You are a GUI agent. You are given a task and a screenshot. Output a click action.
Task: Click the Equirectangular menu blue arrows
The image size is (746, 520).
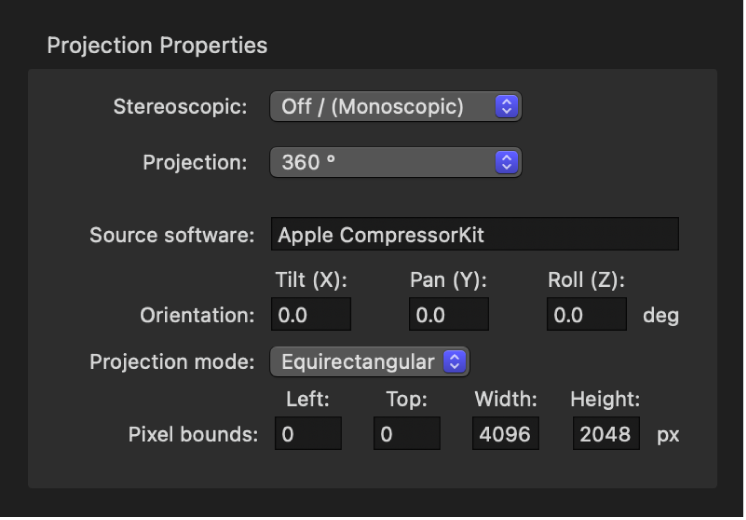coord(456,362)
